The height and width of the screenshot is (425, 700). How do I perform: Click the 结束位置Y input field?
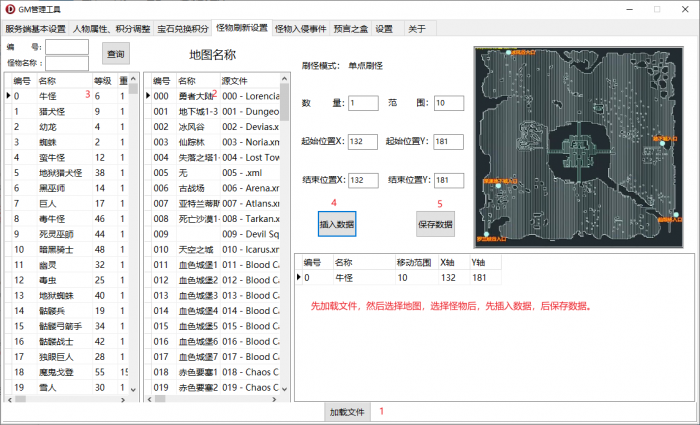pyautogui.click(x=448, y=180)
